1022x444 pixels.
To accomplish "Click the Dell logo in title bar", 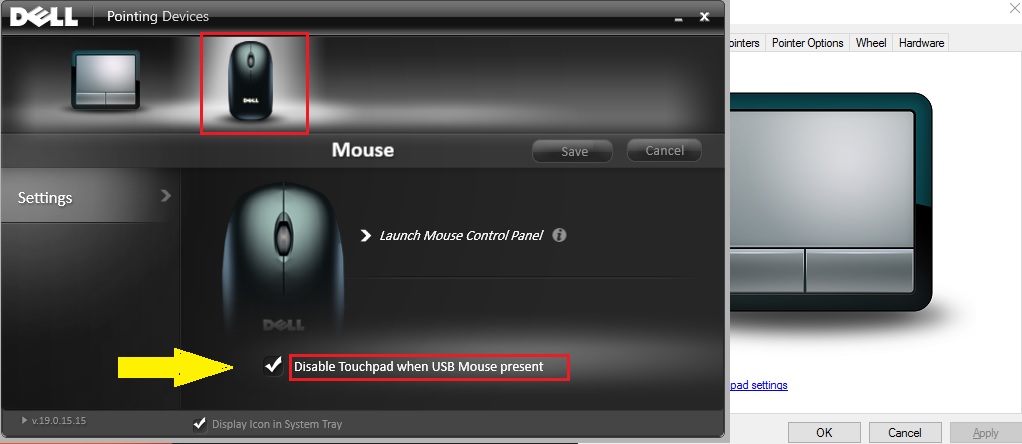I will click(44, 16).
